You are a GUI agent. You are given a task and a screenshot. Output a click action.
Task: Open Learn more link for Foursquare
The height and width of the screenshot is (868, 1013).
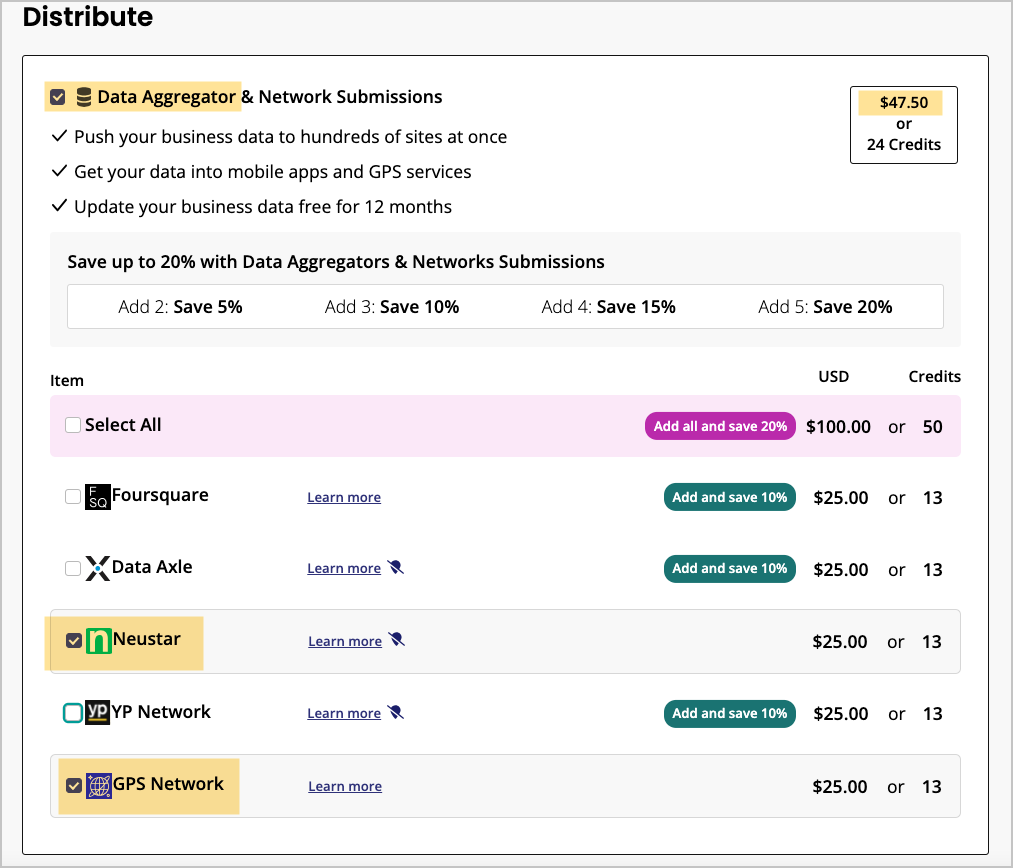344,497
